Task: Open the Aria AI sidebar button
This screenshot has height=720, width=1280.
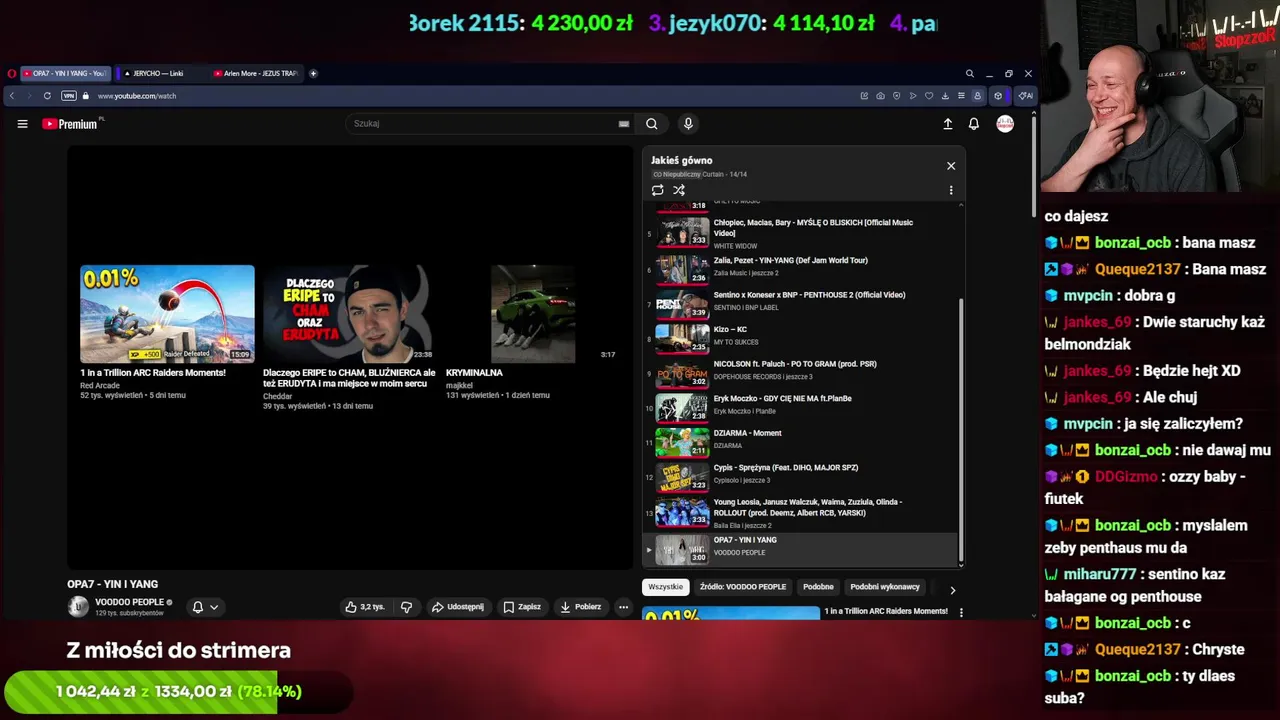Action: (1025, 96)
